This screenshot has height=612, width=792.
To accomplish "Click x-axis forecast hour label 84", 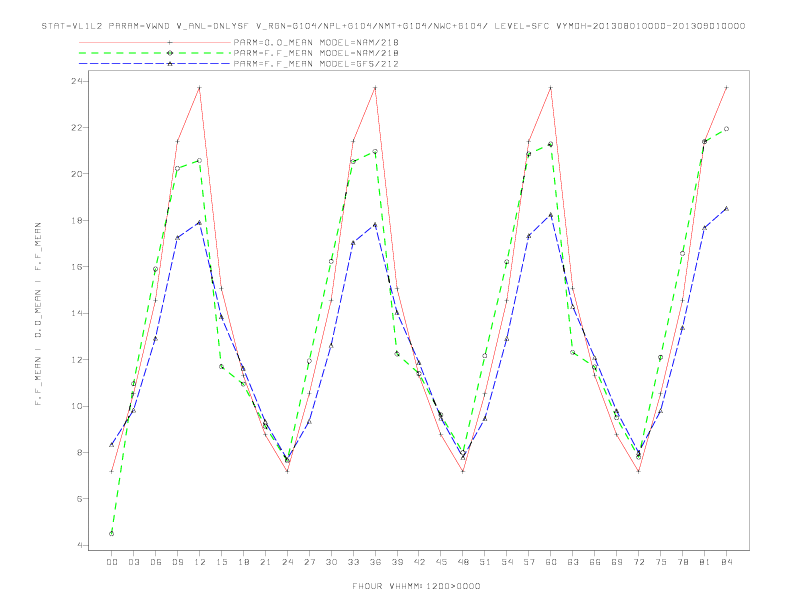I will (727, 562).
